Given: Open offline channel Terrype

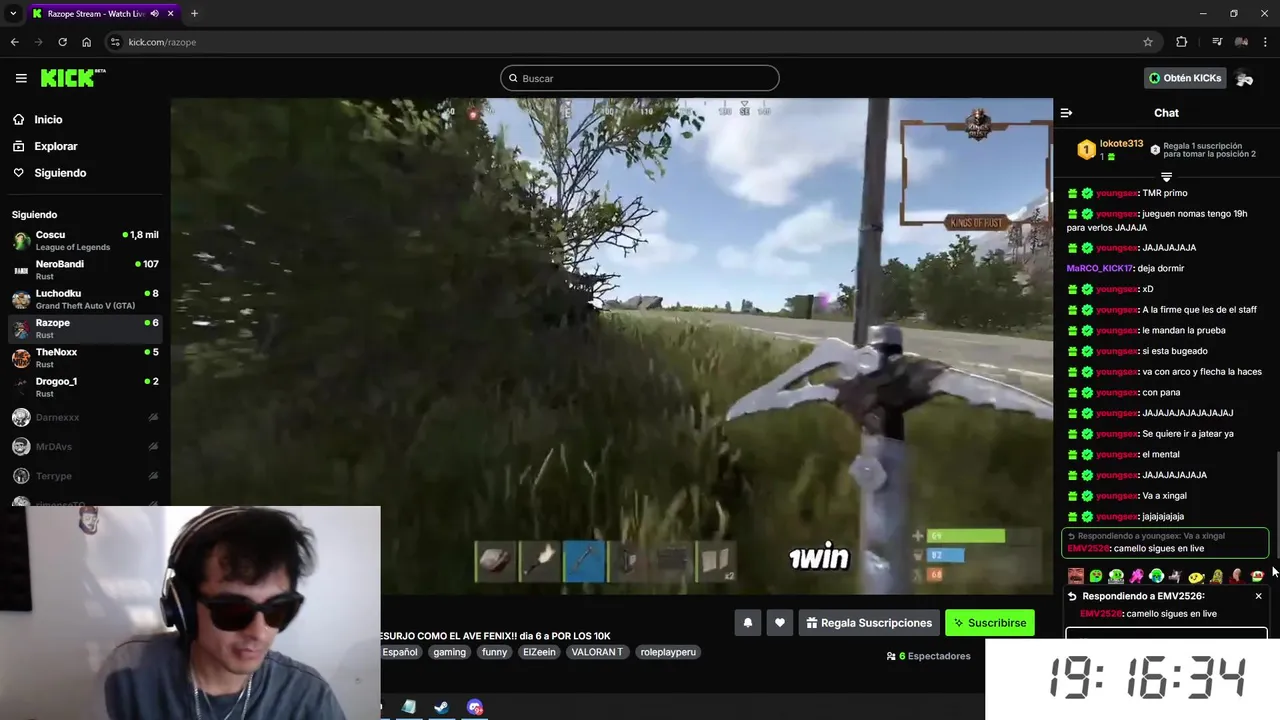Looking at the screenshot, I should pyautogui.click(x=85, y=476).
